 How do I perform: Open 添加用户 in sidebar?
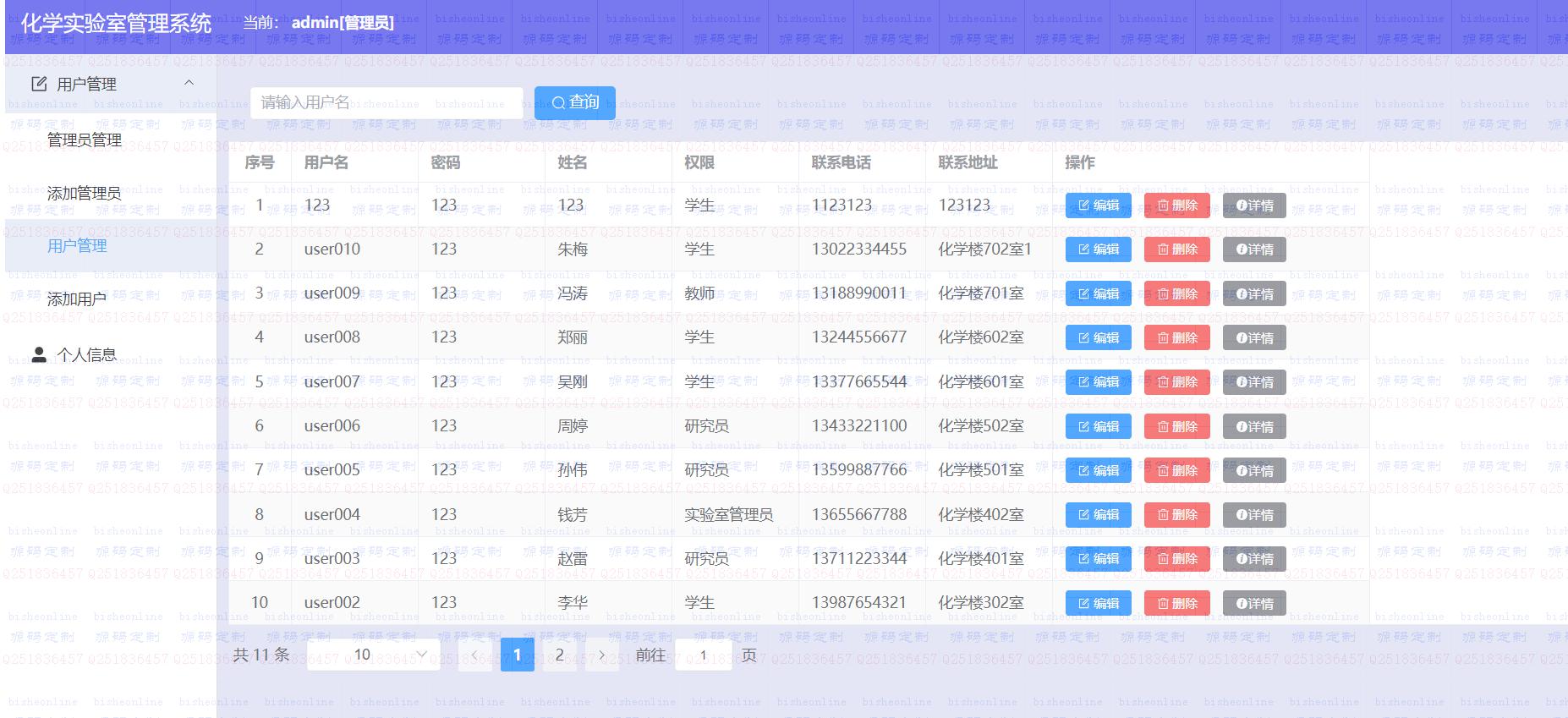76,299
